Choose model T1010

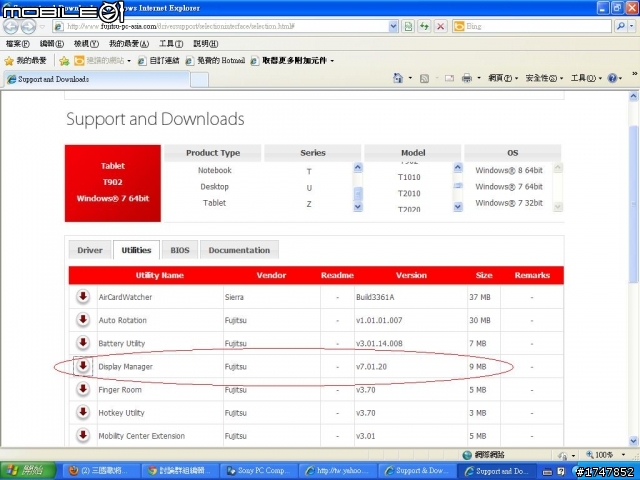409,177
